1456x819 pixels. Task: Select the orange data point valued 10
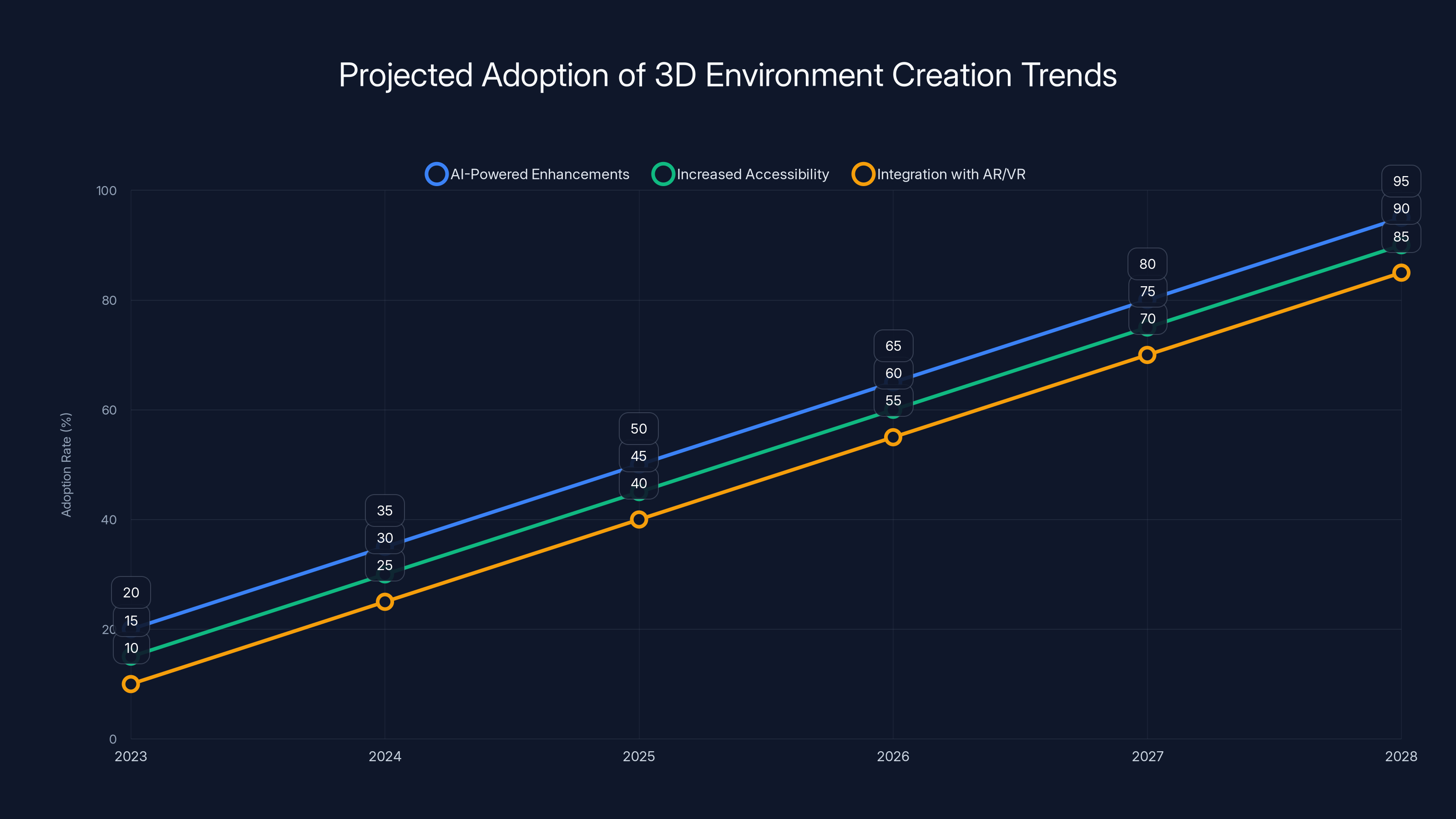(x=131, y=684)
